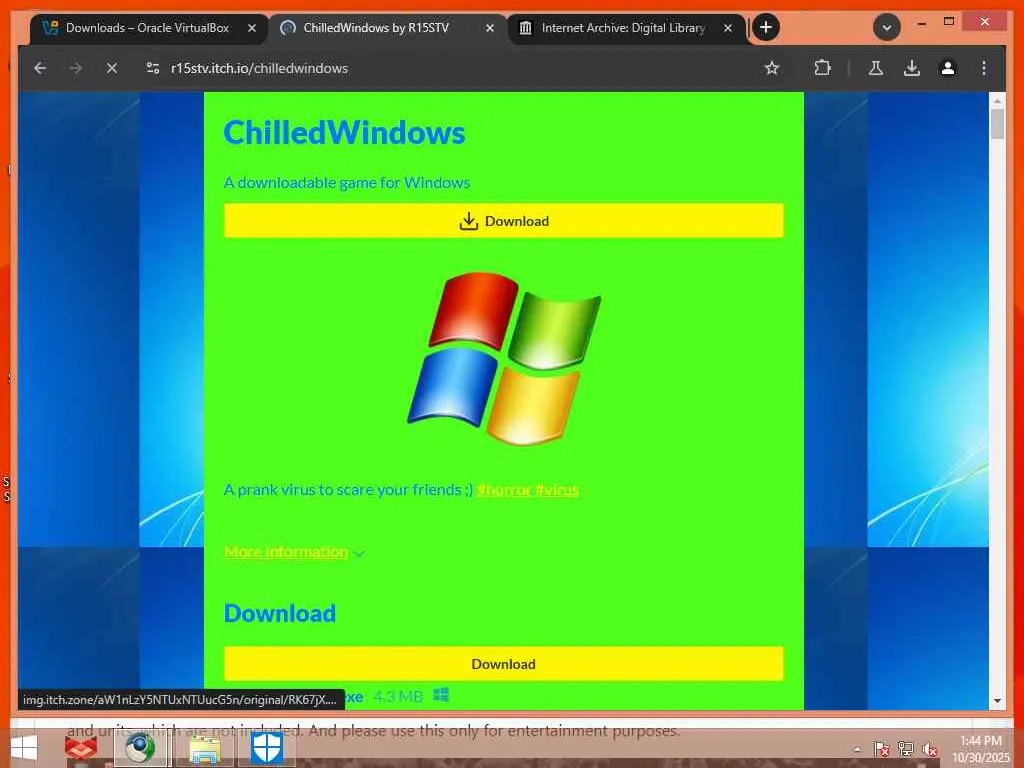
Task: Click the 4.3 MB file size text
Action: coord(398,696)
